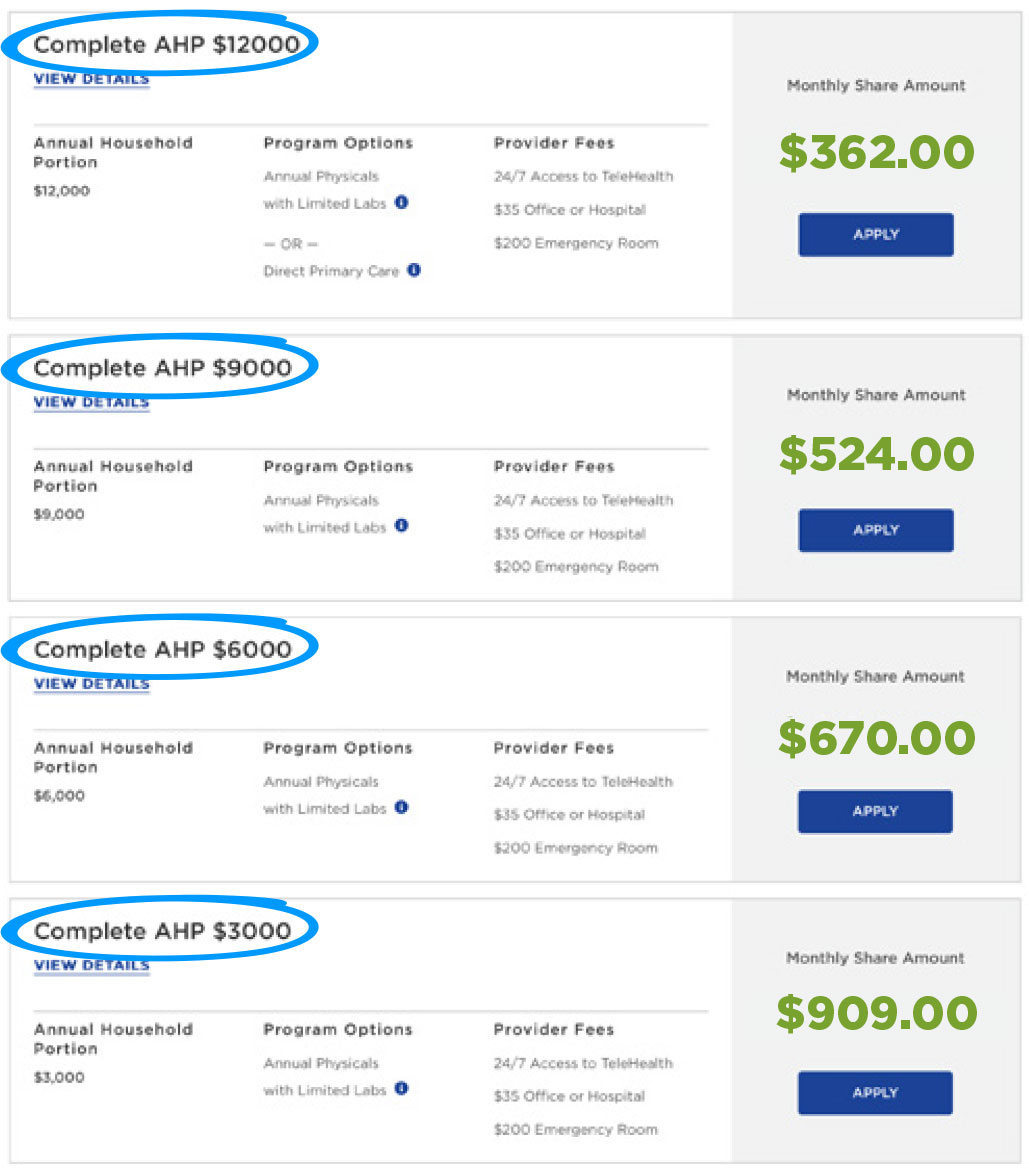Image resolution: width=1029 pixels, height=1169 pixels.
Task: Click info icon next to Direct Primary Care
Action: point(414,270)
